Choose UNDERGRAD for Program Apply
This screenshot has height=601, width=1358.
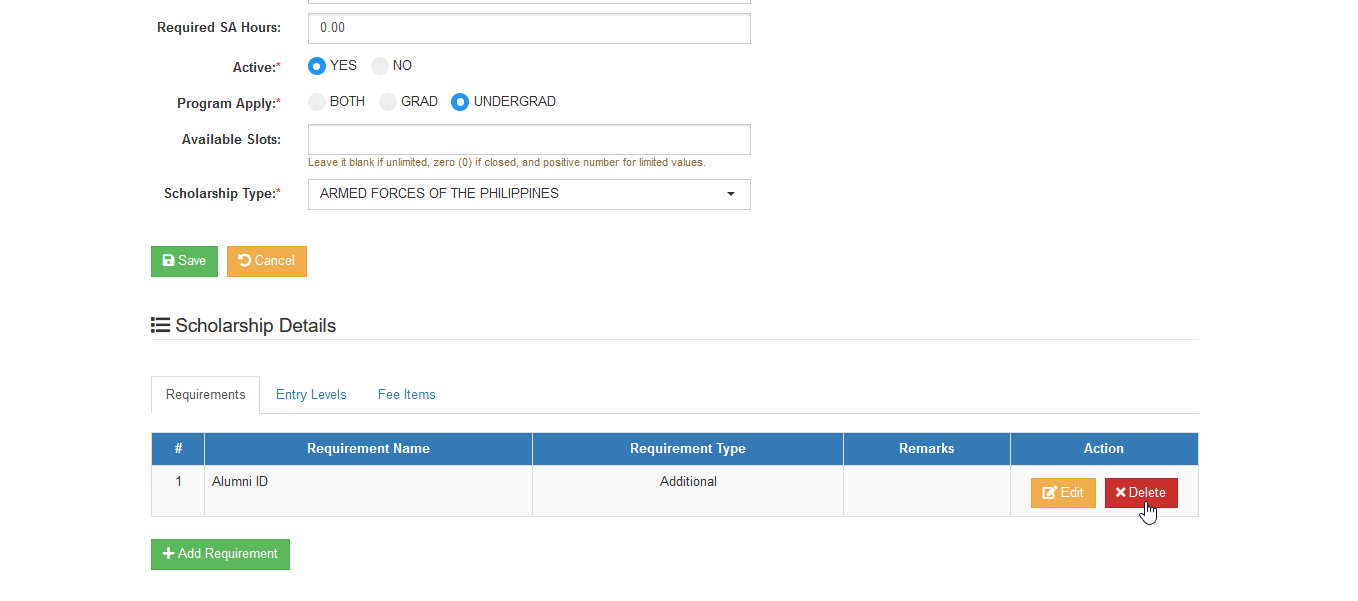(460, 102)
